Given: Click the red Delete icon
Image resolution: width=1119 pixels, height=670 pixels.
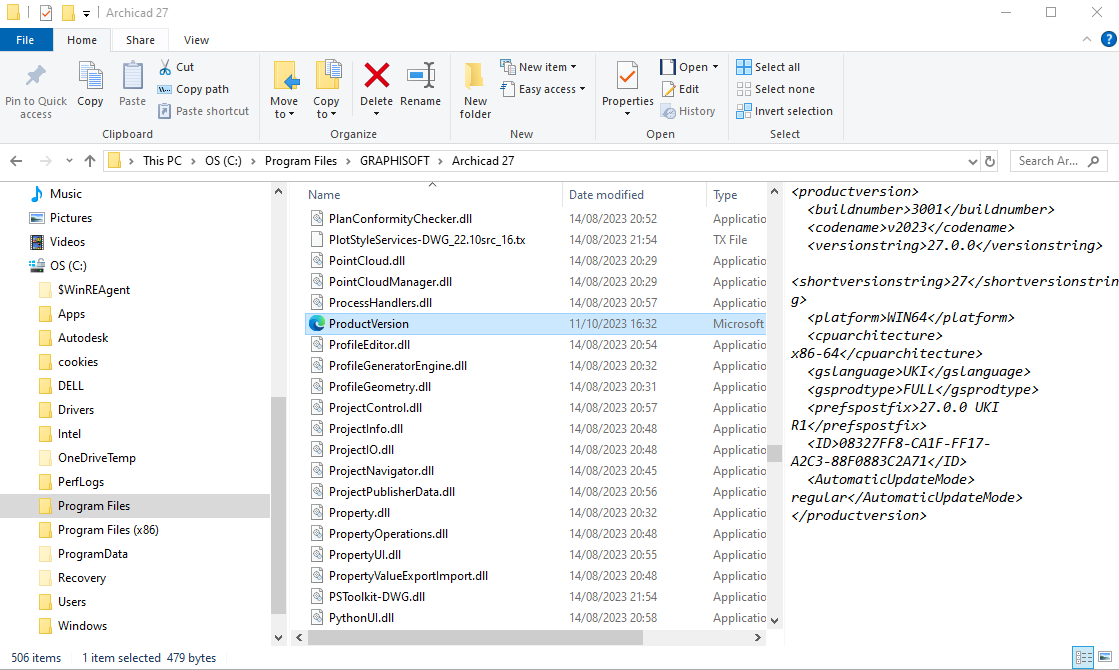Looking at the screenshot, I should pos(376,76).
